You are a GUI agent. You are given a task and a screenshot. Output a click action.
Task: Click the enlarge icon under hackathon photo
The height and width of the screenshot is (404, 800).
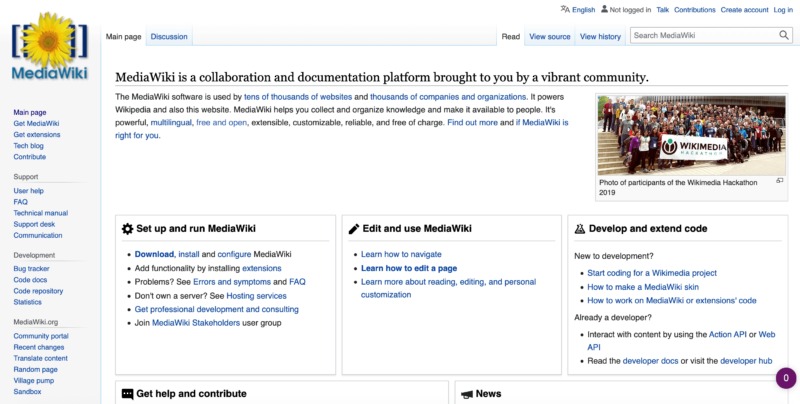point(780,181)
